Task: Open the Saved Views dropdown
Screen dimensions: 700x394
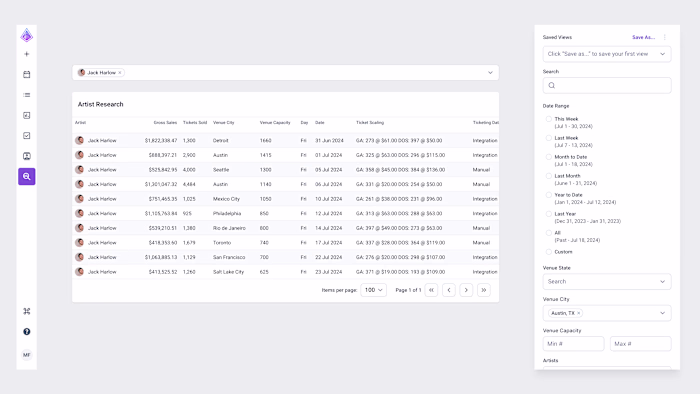Action: point(607,54)
